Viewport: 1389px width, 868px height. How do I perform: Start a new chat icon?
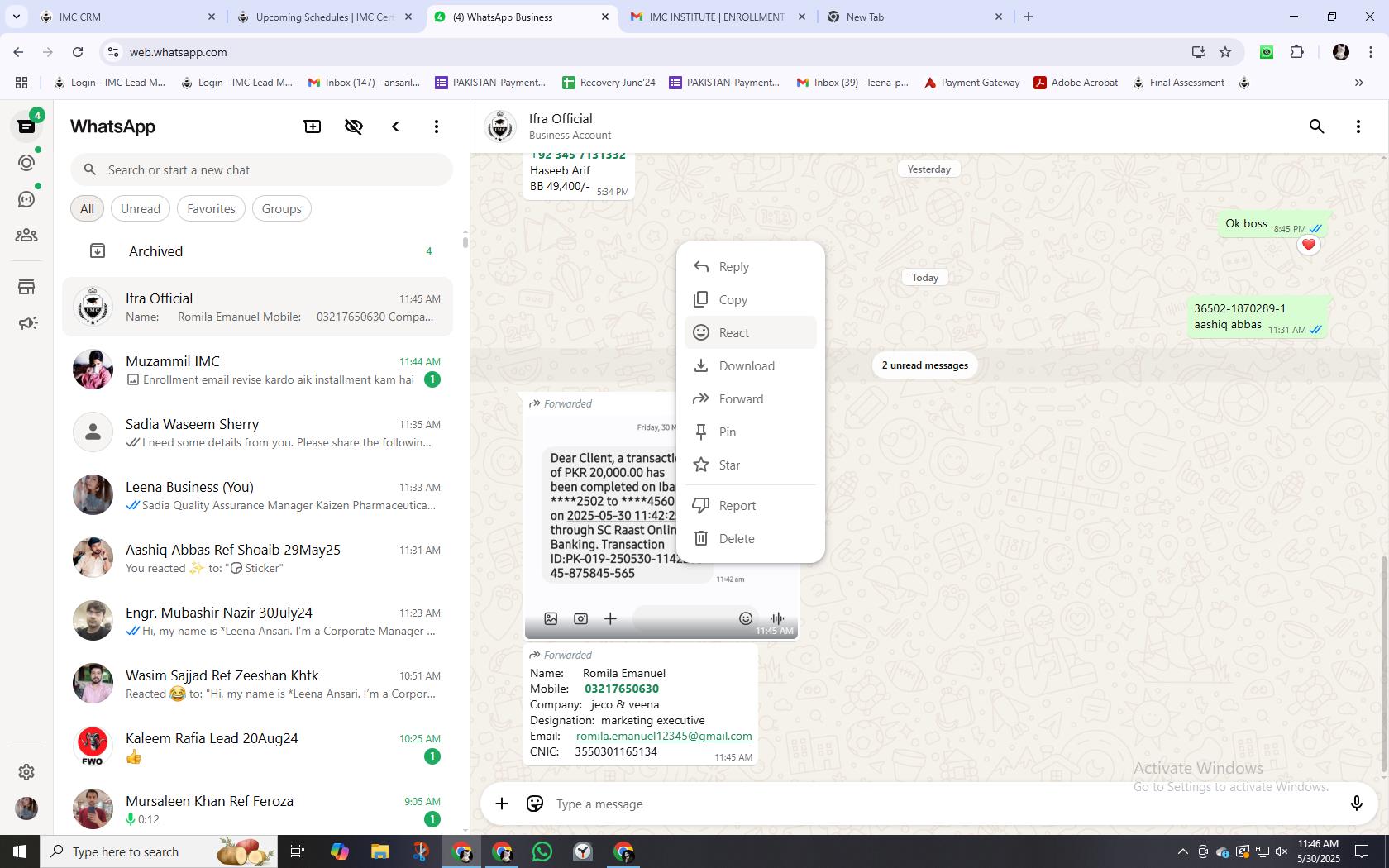[x=313, y=126]
